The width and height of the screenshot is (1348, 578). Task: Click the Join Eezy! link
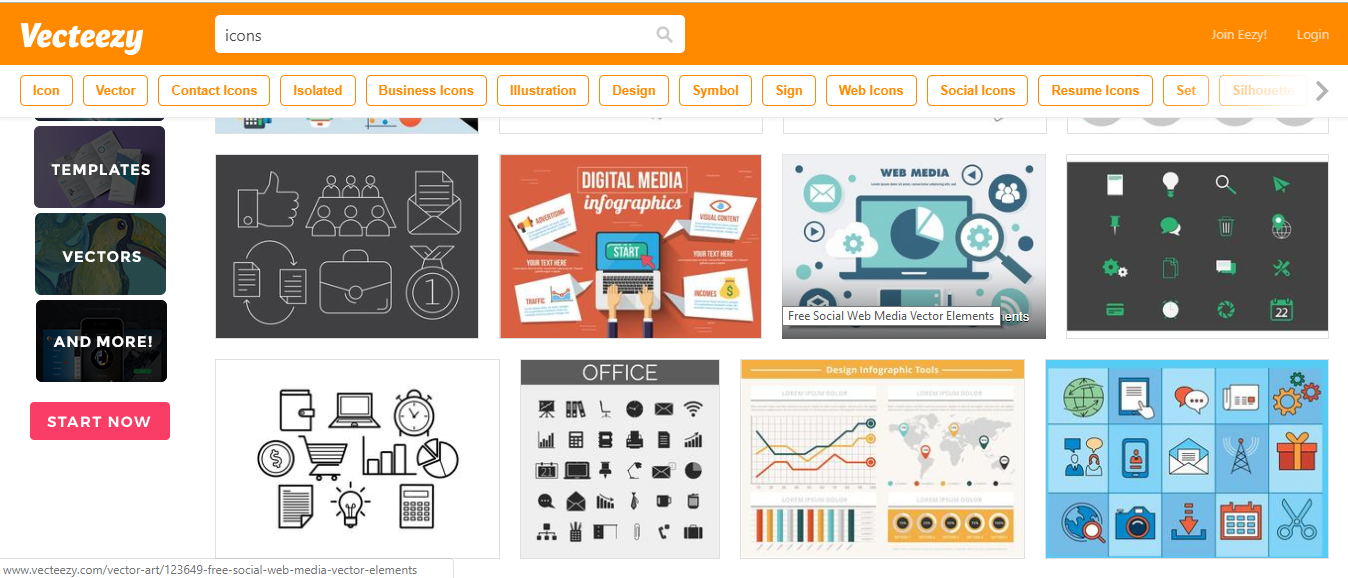pyautogui.click(x=1239, y=35)
